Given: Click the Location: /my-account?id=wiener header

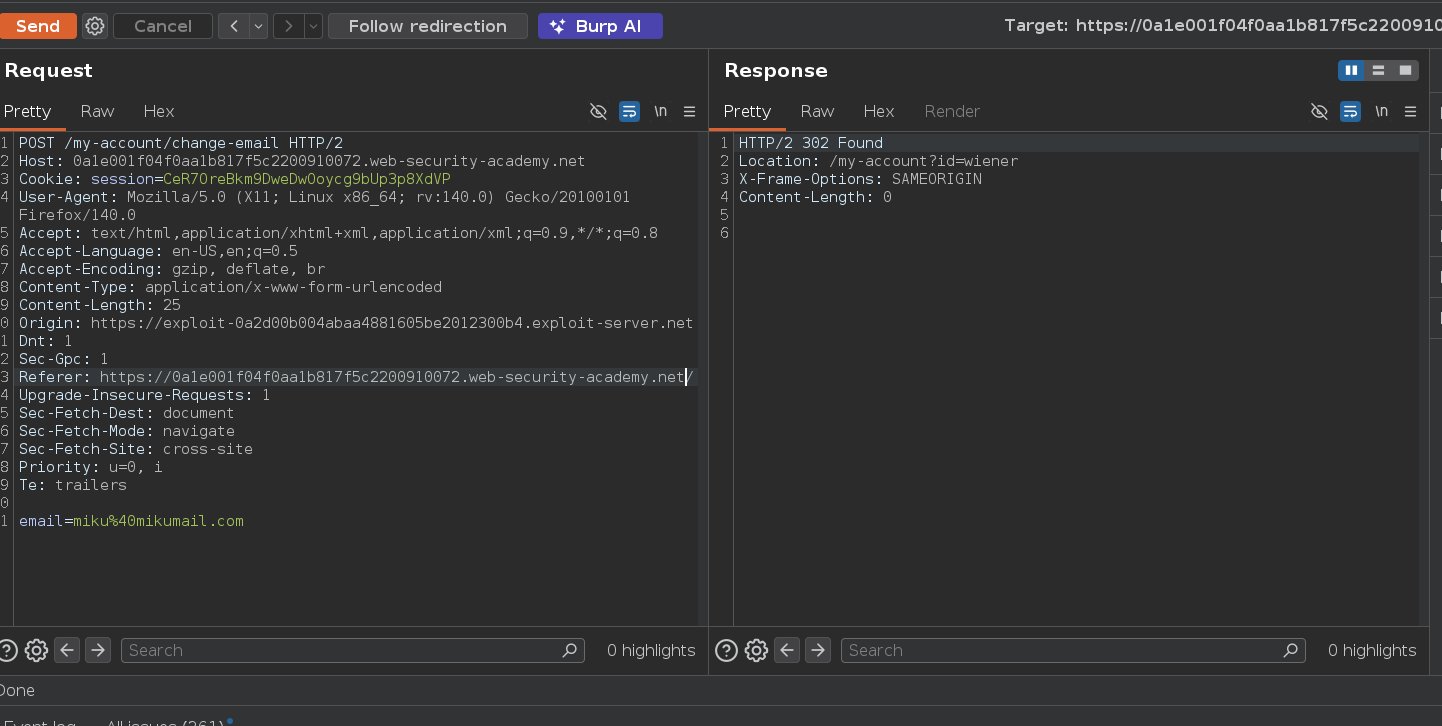Looking at the screenshot, I should coord(878,161).
